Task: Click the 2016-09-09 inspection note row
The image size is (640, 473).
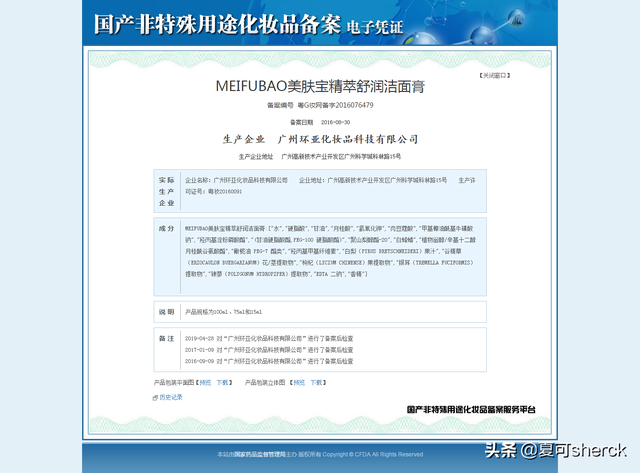Action: [269, 361]
